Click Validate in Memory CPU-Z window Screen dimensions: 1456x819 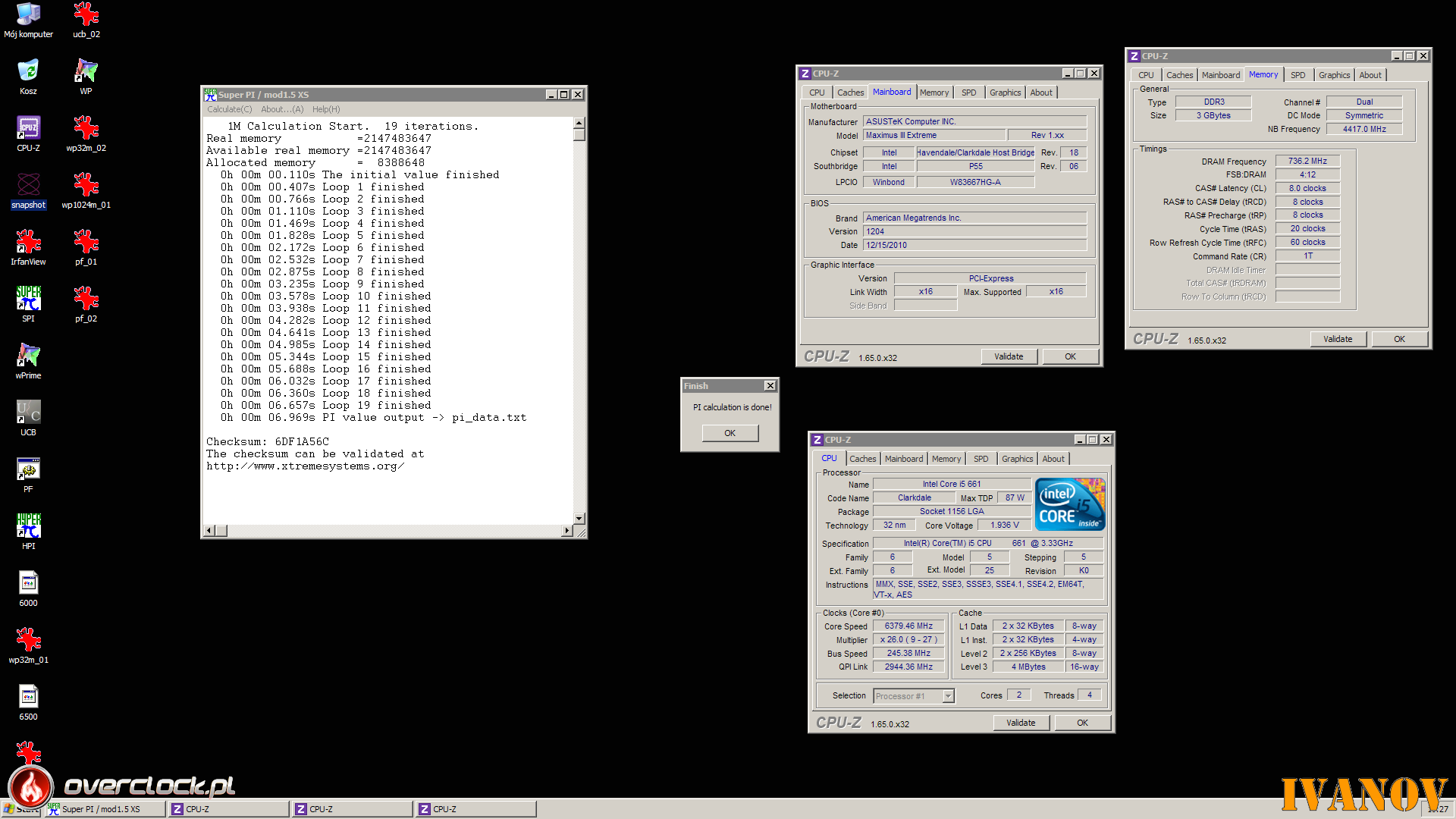point(1338,339)
